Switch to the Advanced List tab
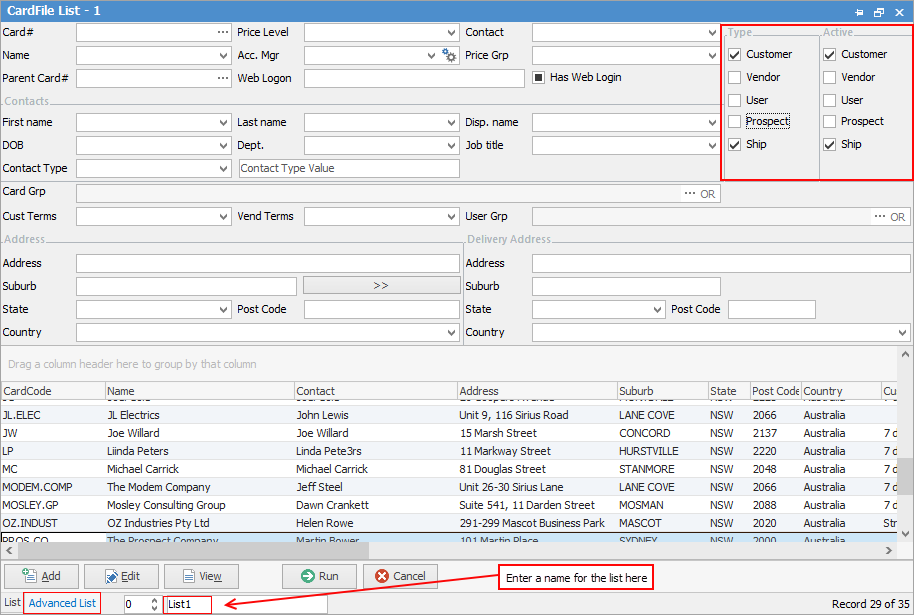 pyautogui.click(x=62, y=603)
